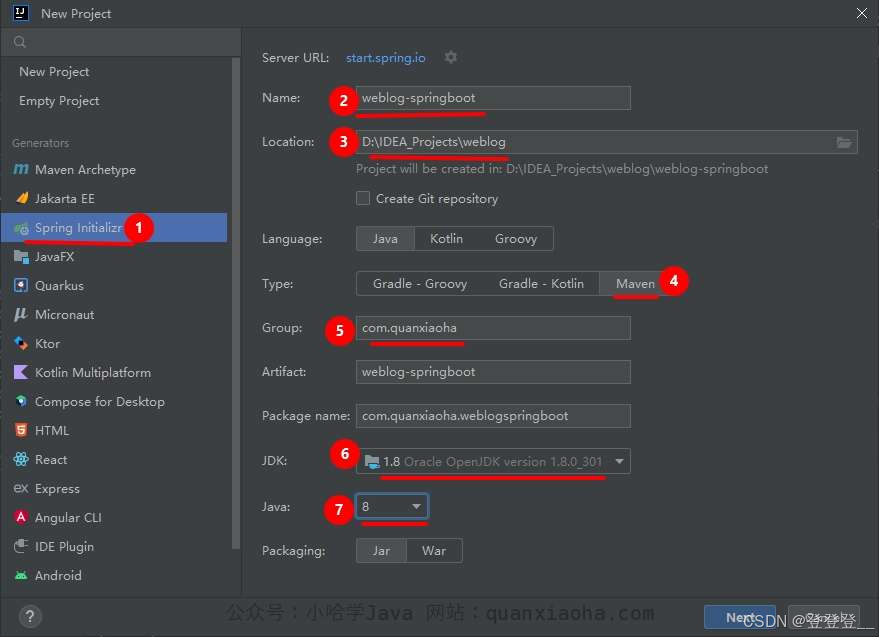Click the Kotlin Multiplatform icon

21,372
